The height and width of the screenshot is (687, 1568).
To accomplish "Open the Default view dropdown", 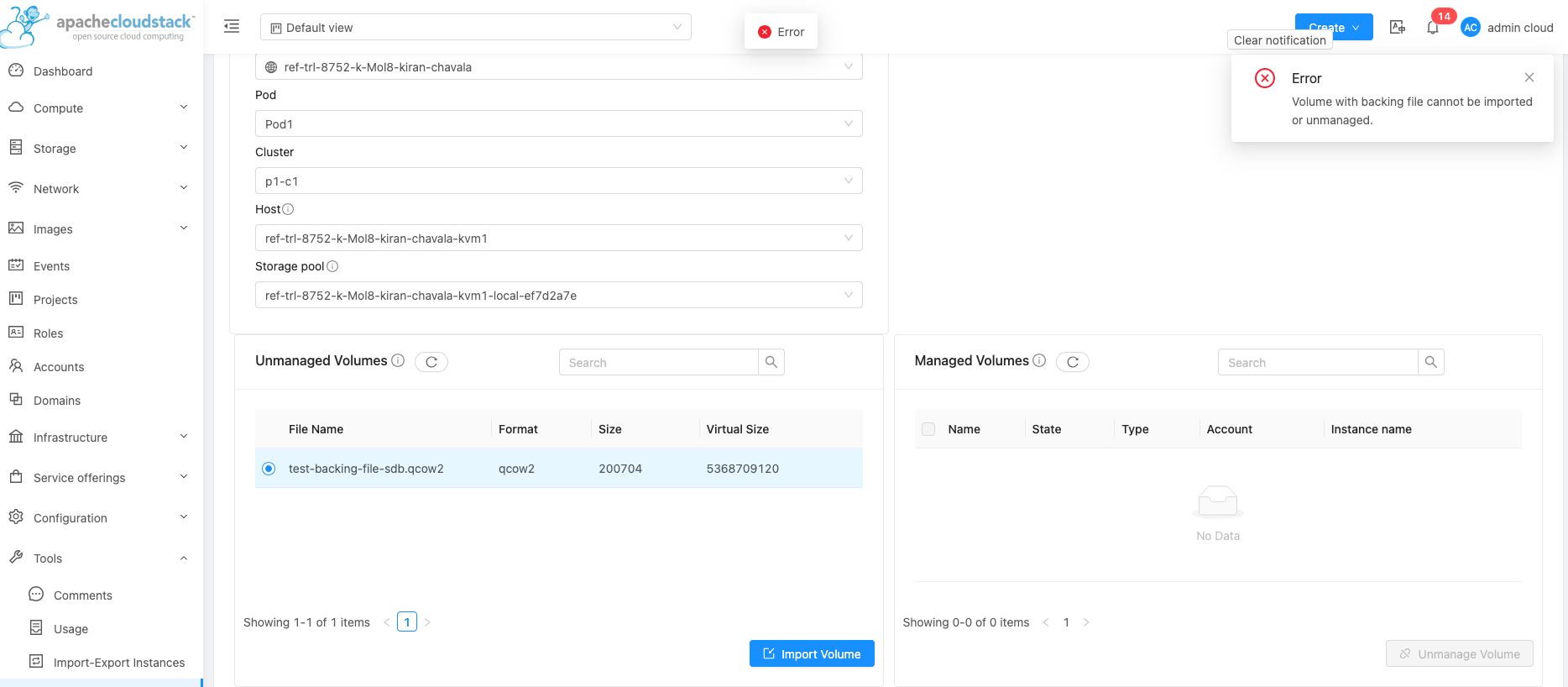I will [x=476, y=27].
